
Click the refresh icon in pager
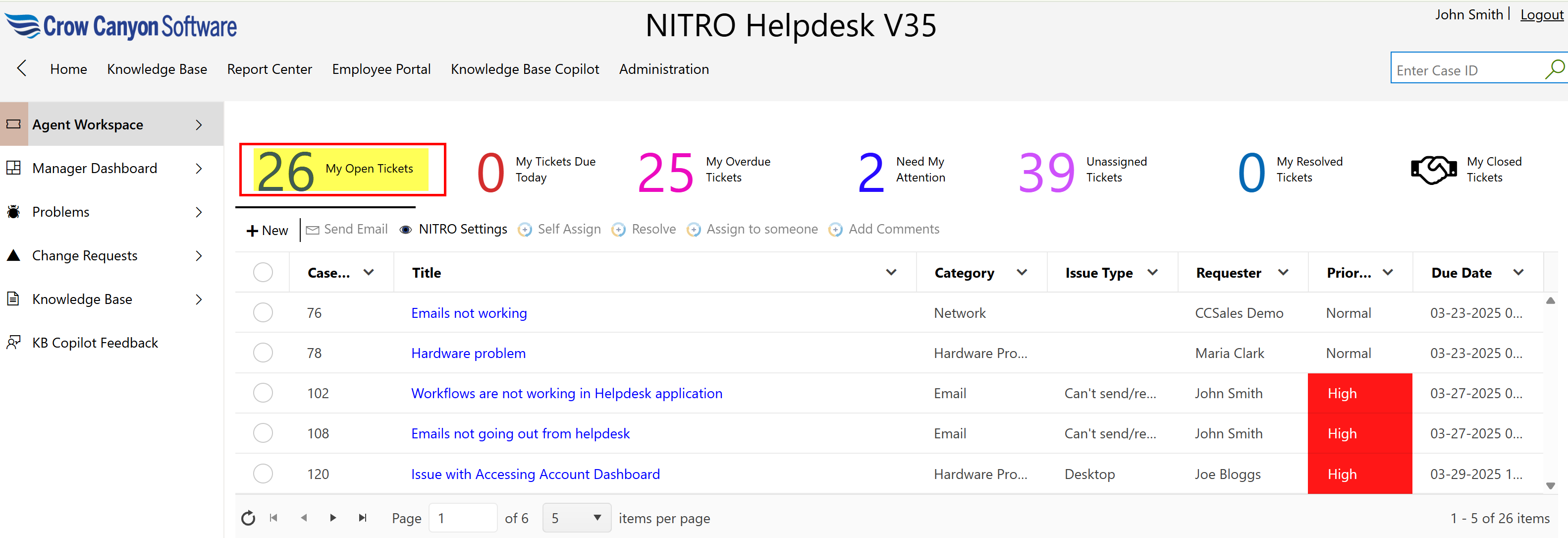[248, 518]
